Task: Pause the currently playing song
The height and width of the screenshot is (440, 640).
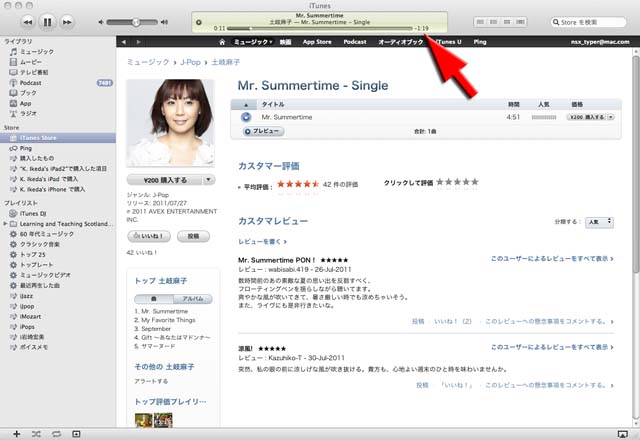Action: pos(47,22)
